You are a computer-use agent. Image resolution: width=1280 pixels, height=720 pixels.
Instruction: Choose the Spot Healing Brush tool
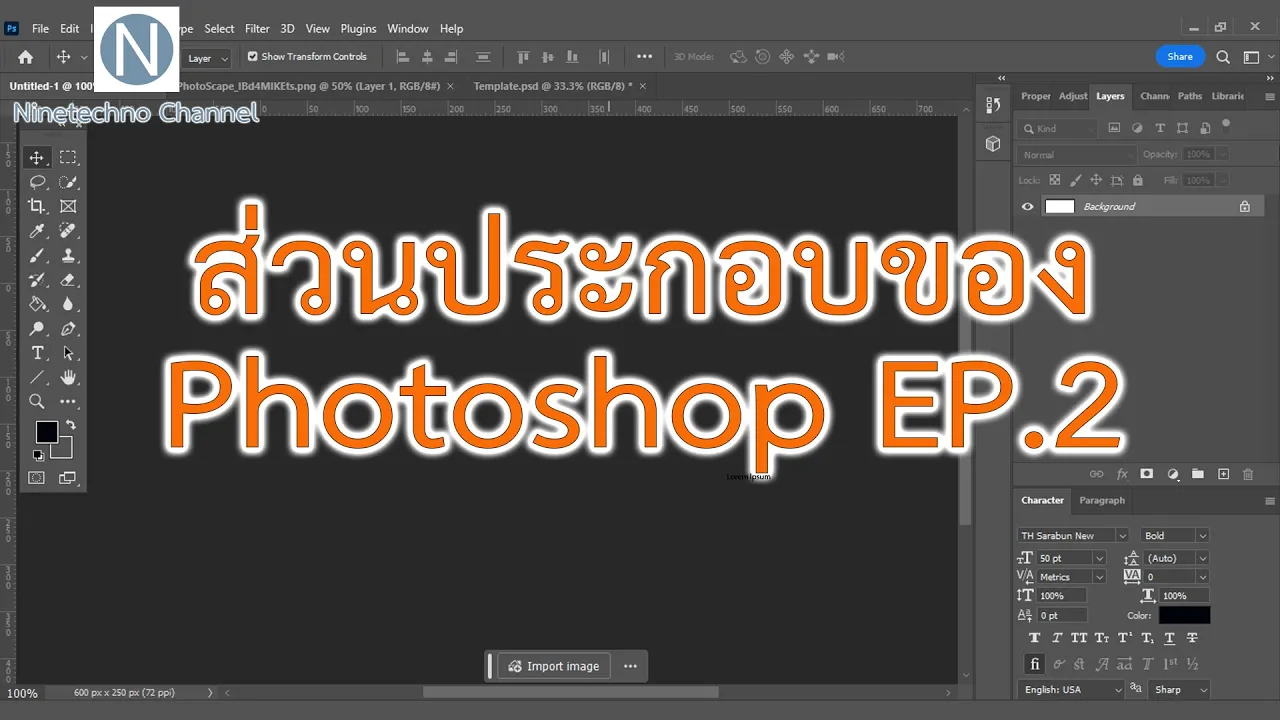coord(68,231)
